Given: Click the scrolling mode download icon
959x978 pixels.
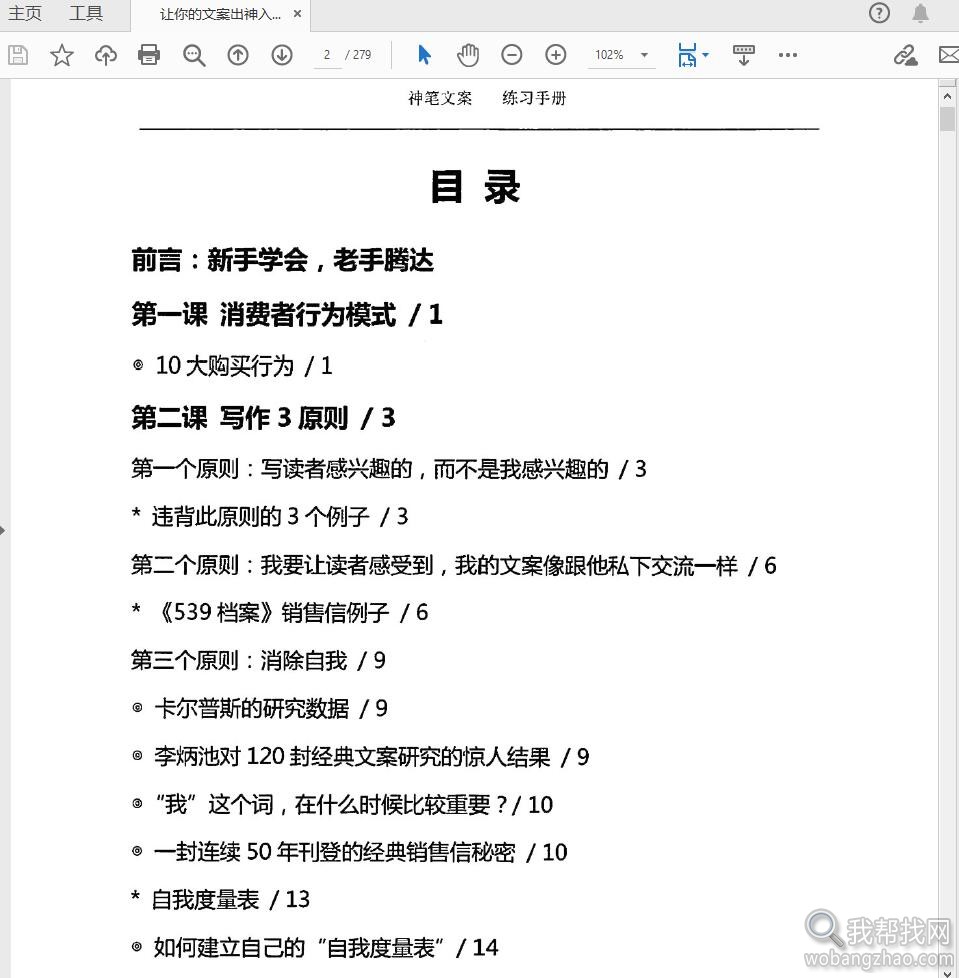Looking at the screenshot, I should click(743, 55).
